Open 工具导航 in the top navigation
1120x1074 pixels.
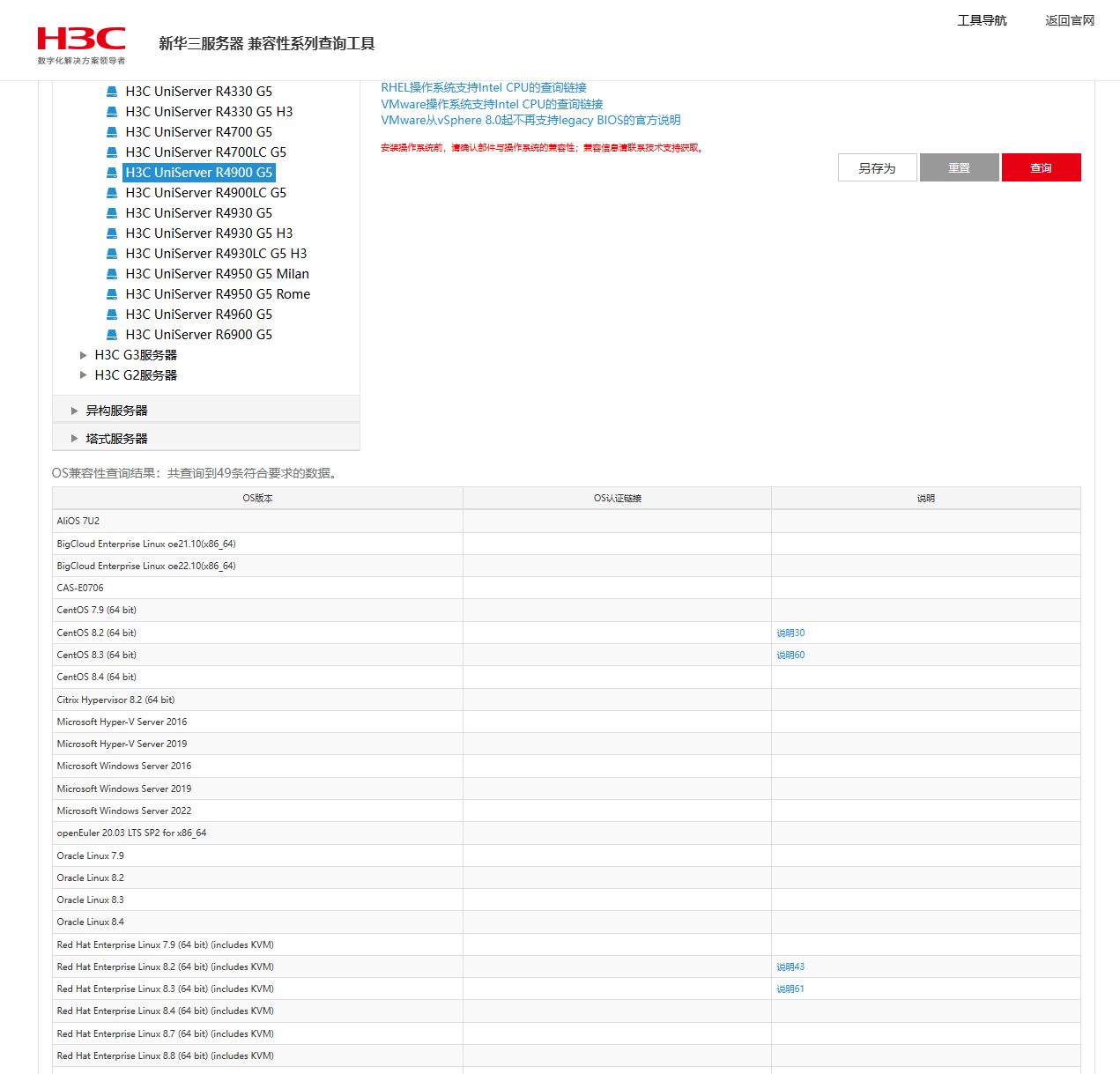pos(982,20)
